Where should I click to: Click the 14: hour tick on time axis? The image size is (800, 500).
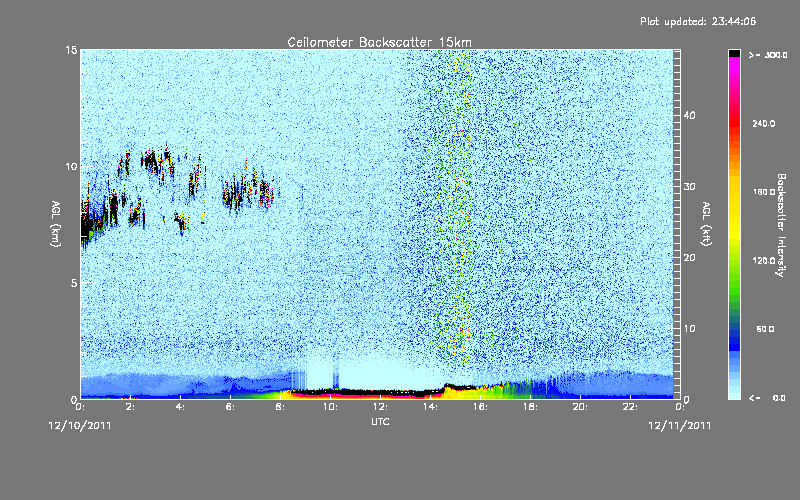(x=430, y=407)
